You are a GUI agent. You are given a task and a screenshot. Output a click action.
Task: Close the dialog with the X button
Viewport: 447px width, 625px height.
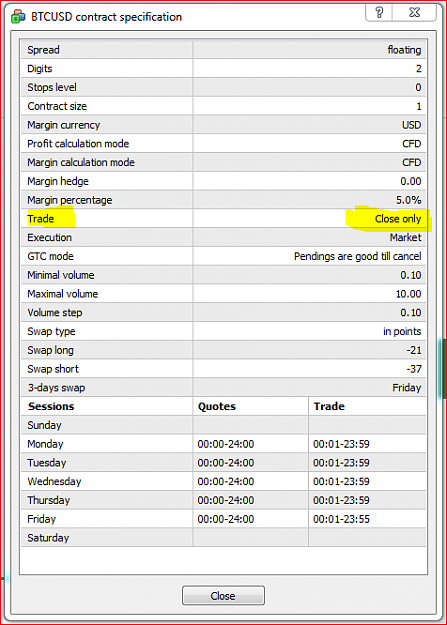pos(414,12)
